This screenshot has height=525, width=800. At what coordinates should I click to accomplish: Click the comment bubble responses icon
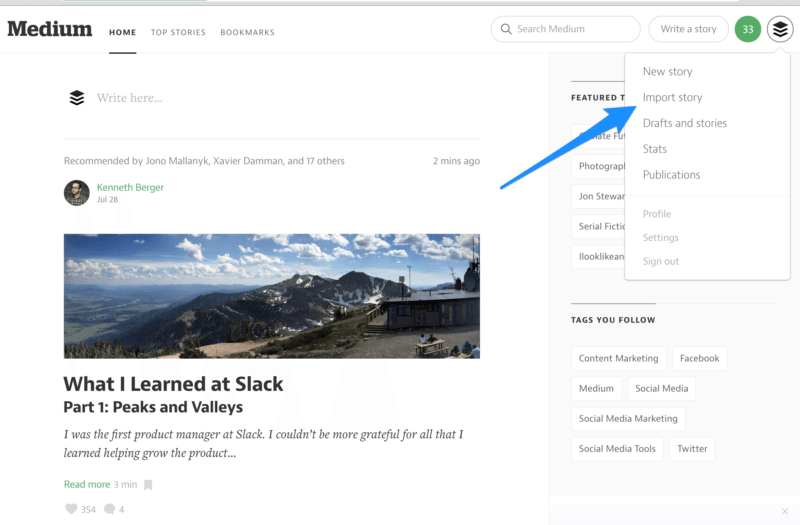point(109,509)
